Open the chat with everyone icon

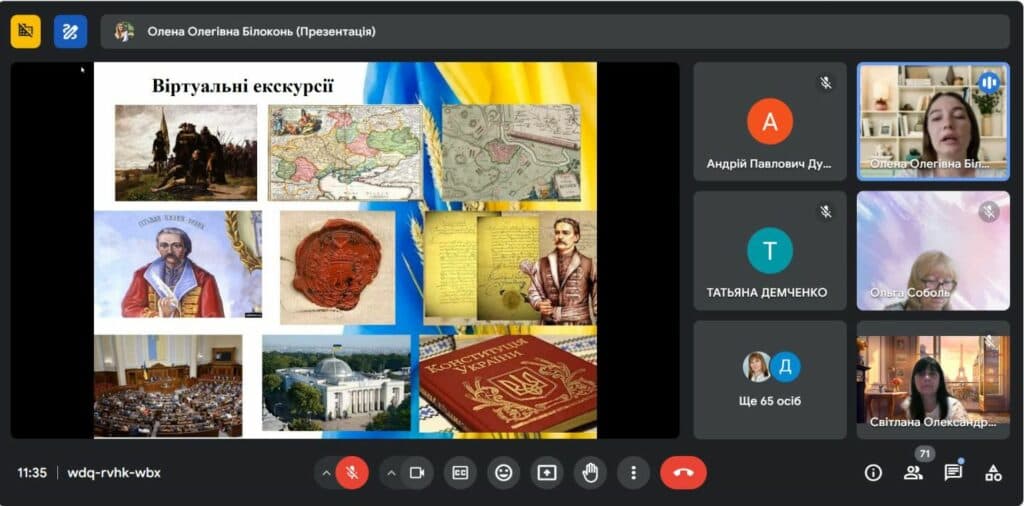(x=953, y=473)
